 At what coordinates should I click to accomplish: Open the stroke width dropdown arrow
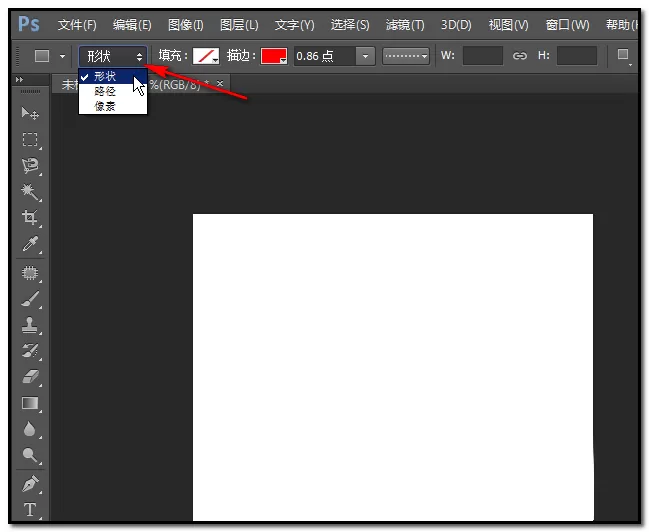[365, 56]
